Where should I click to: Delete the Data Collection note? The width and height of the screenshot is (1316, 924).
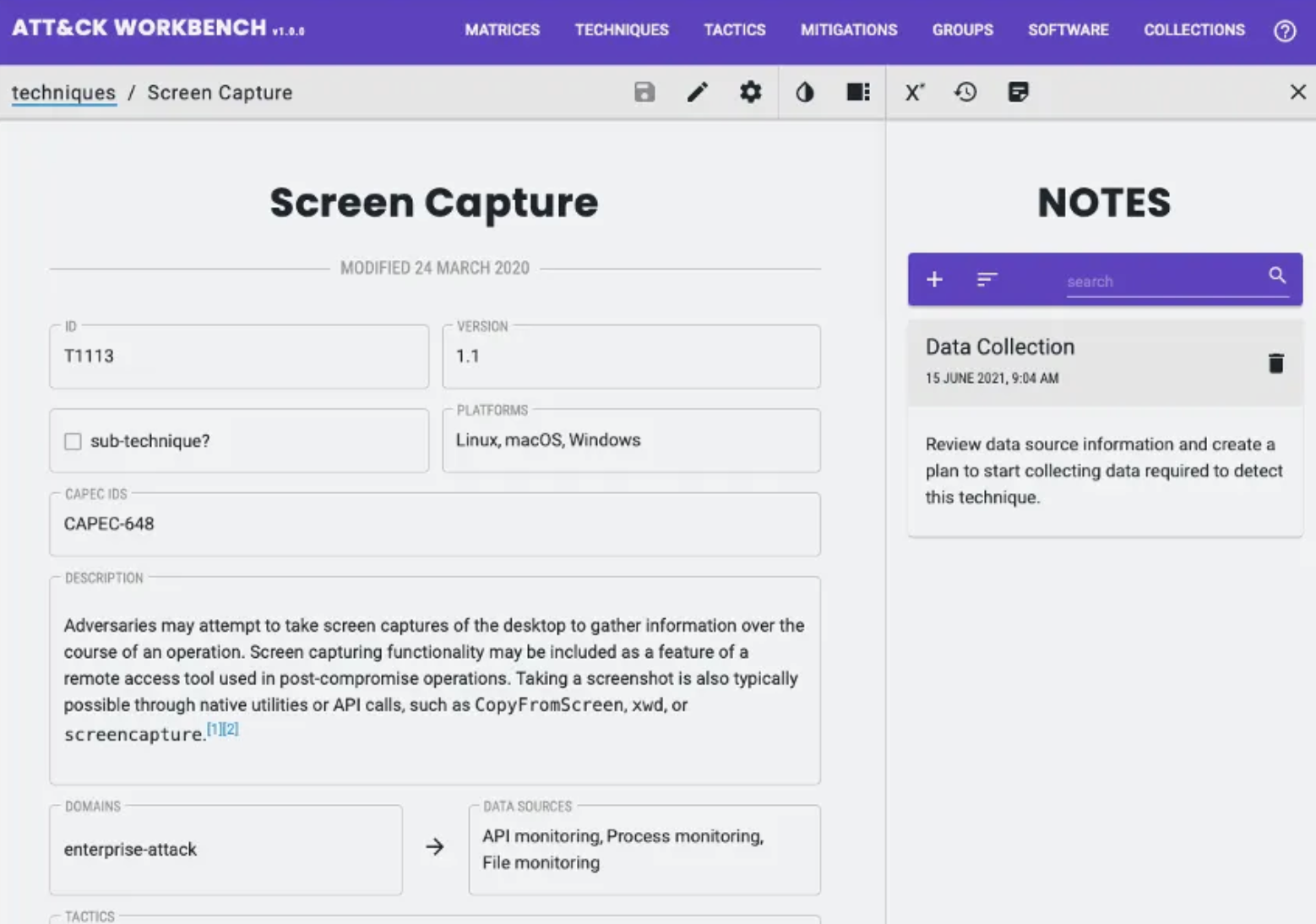point(1275,363)
